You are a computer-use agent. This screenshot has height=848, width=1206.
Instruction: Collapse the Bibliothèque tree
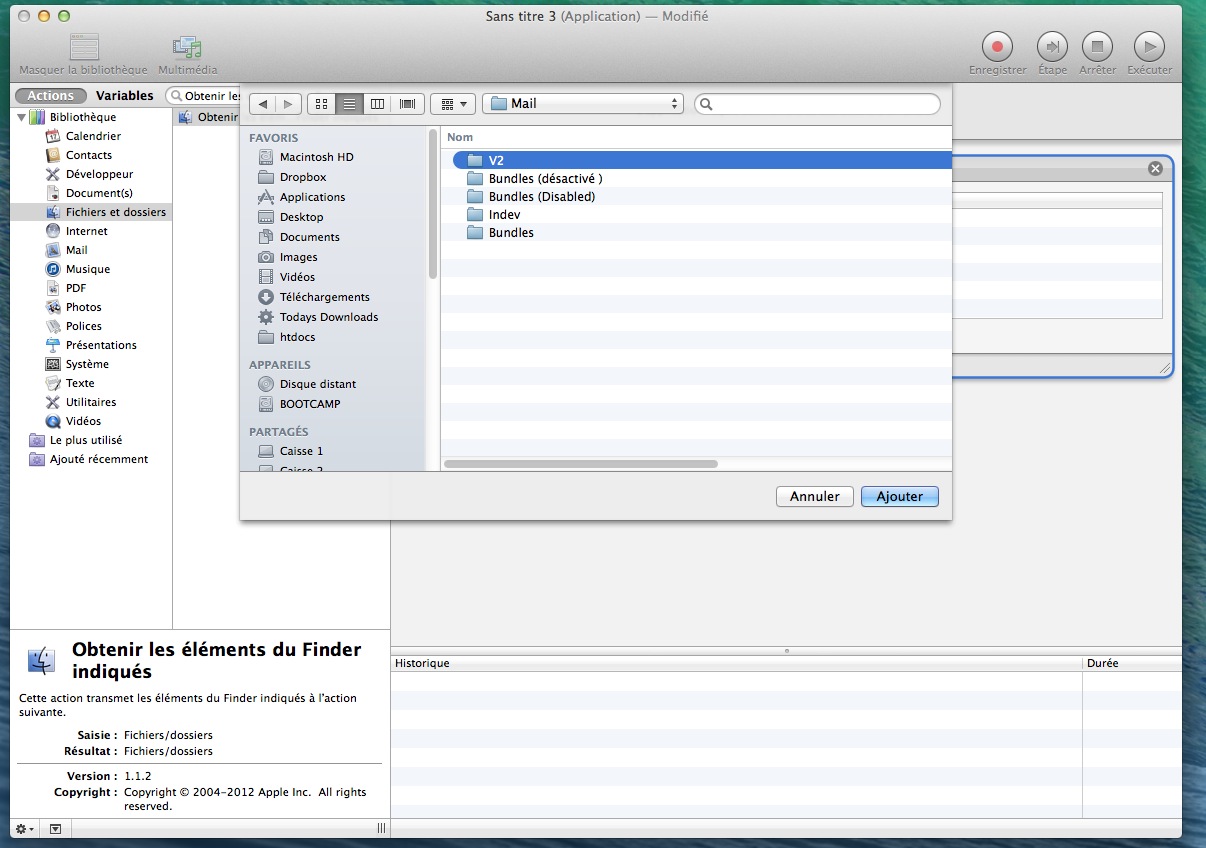tap(20, 117)
